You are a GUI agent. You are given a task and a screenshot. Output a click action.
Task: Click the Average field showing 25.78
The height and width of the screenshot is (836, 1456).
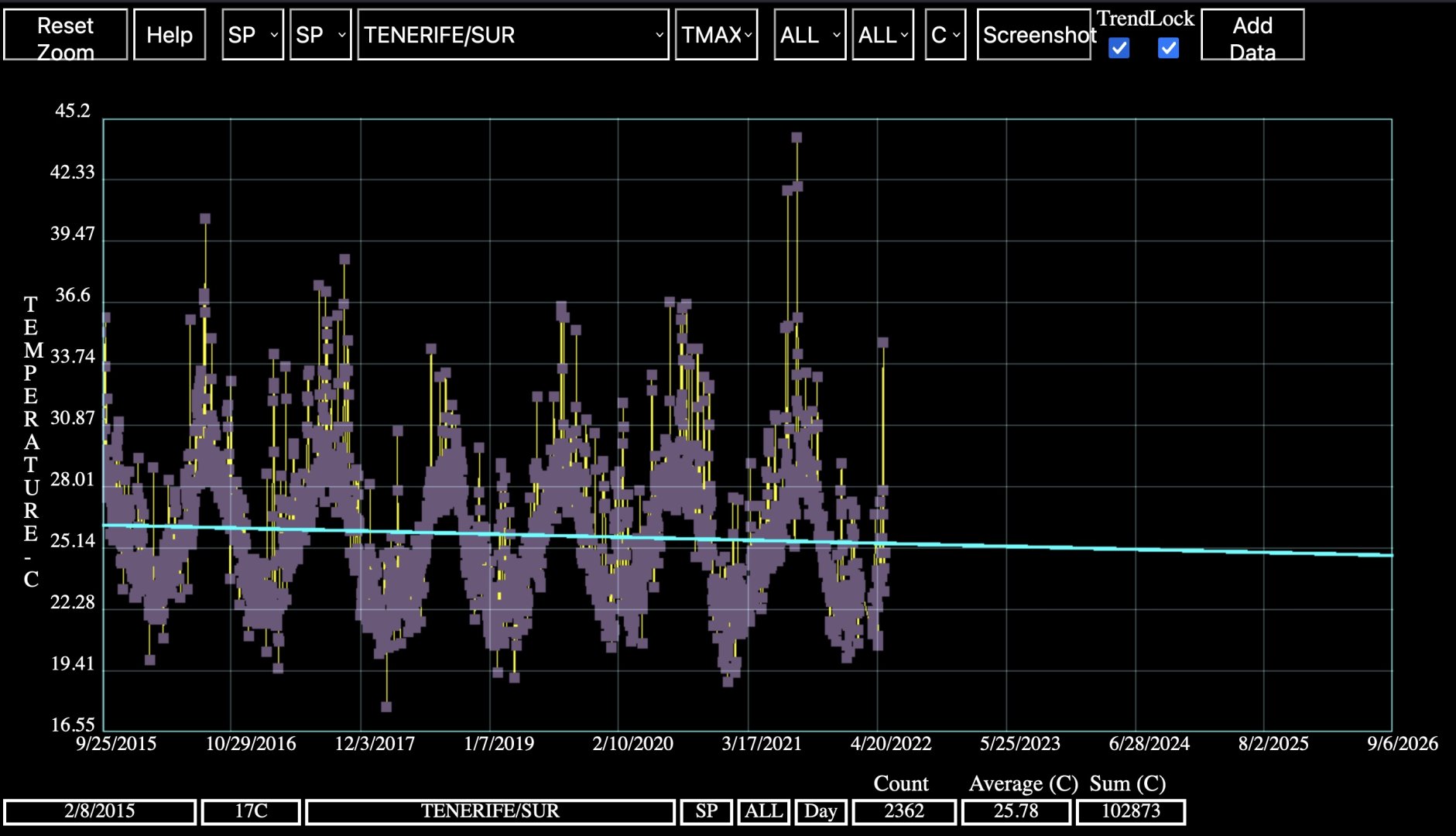coord(1016,811)
